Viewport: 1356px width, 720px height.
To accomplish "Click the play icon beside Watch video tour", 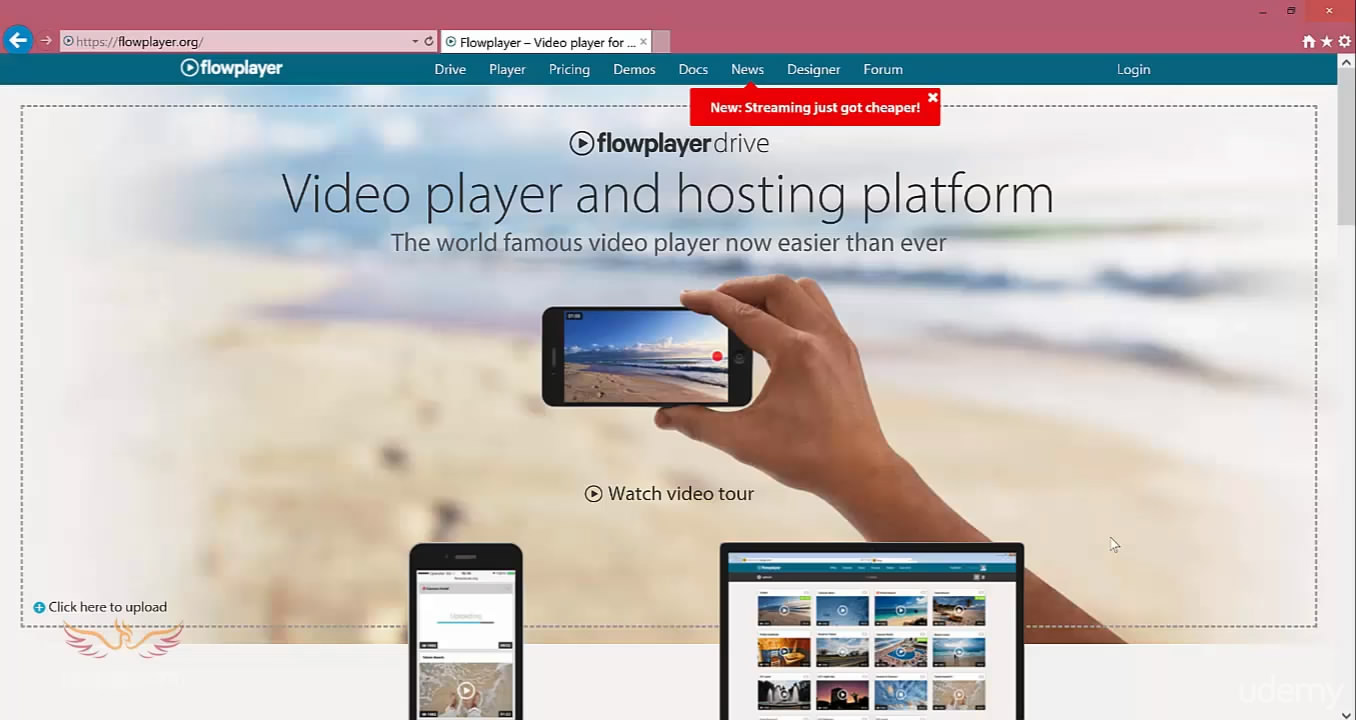I will click(x=593, y=493).
